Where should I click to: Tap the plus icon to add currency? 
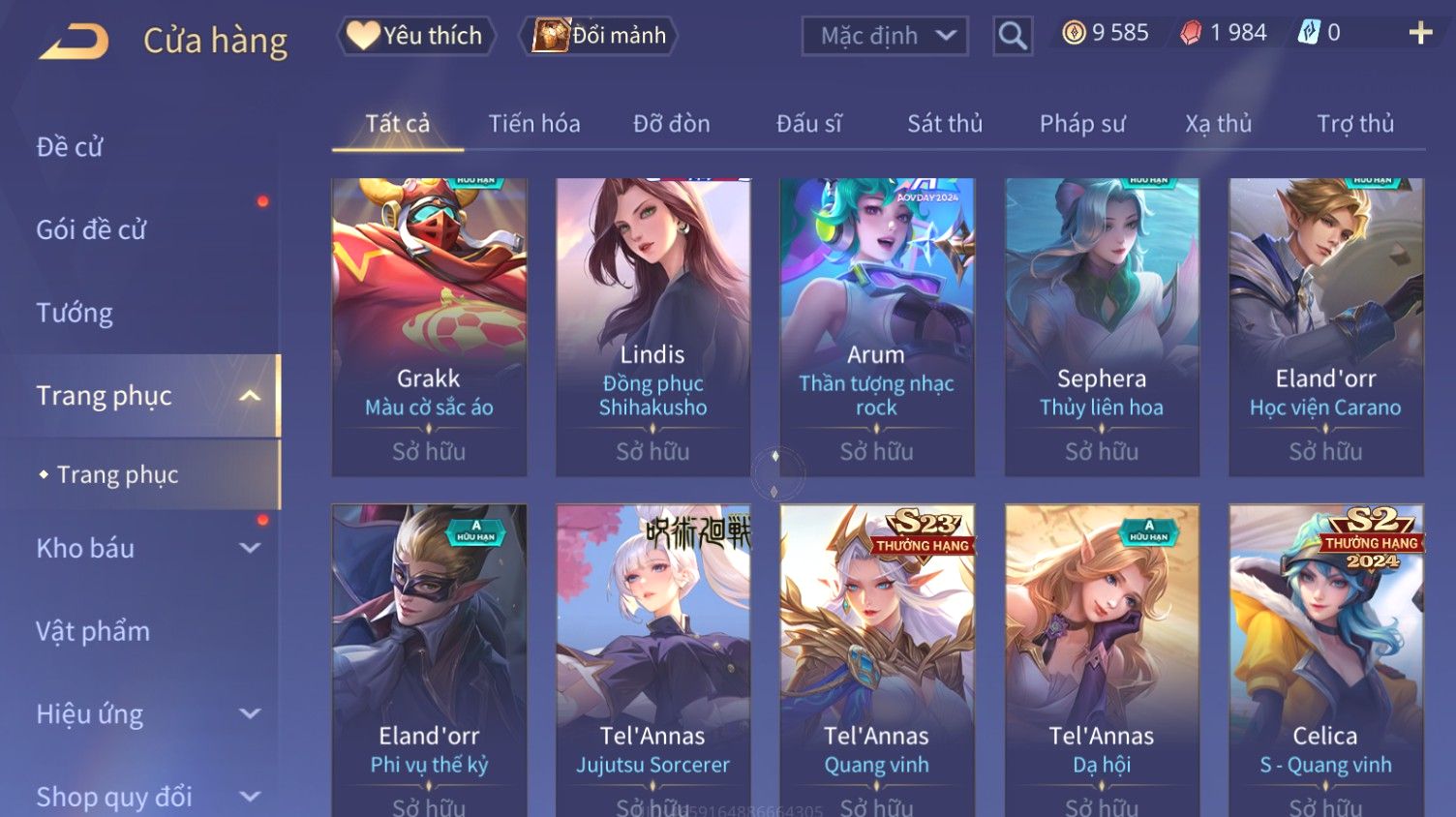(1420, 33)
